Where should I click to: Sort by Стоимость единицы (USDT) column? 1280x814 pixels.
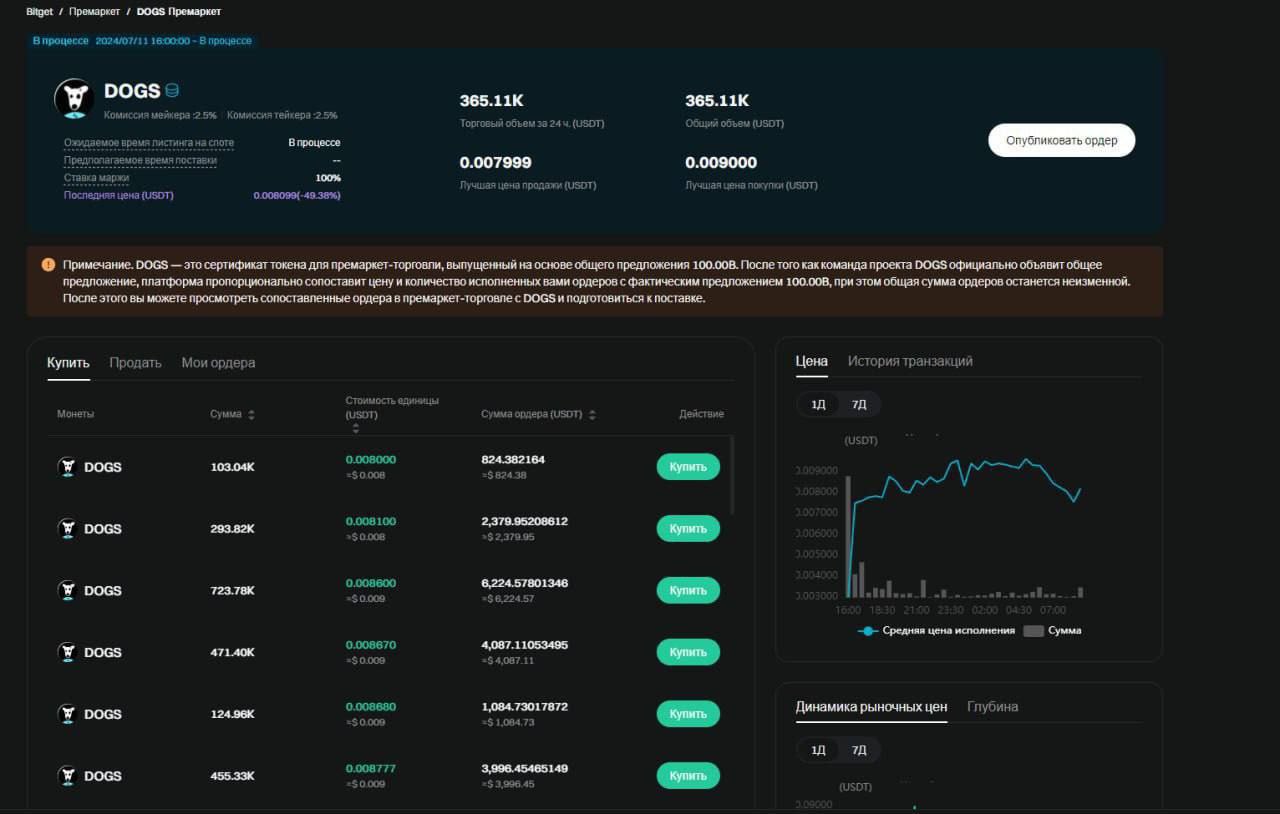click(x=355, y=428)
